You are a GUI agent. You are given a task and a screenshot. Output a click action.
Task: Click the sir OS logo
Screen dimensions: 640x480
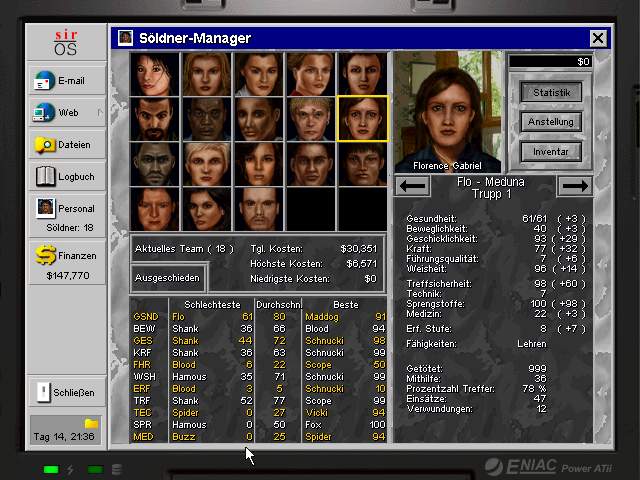(66, 42)
